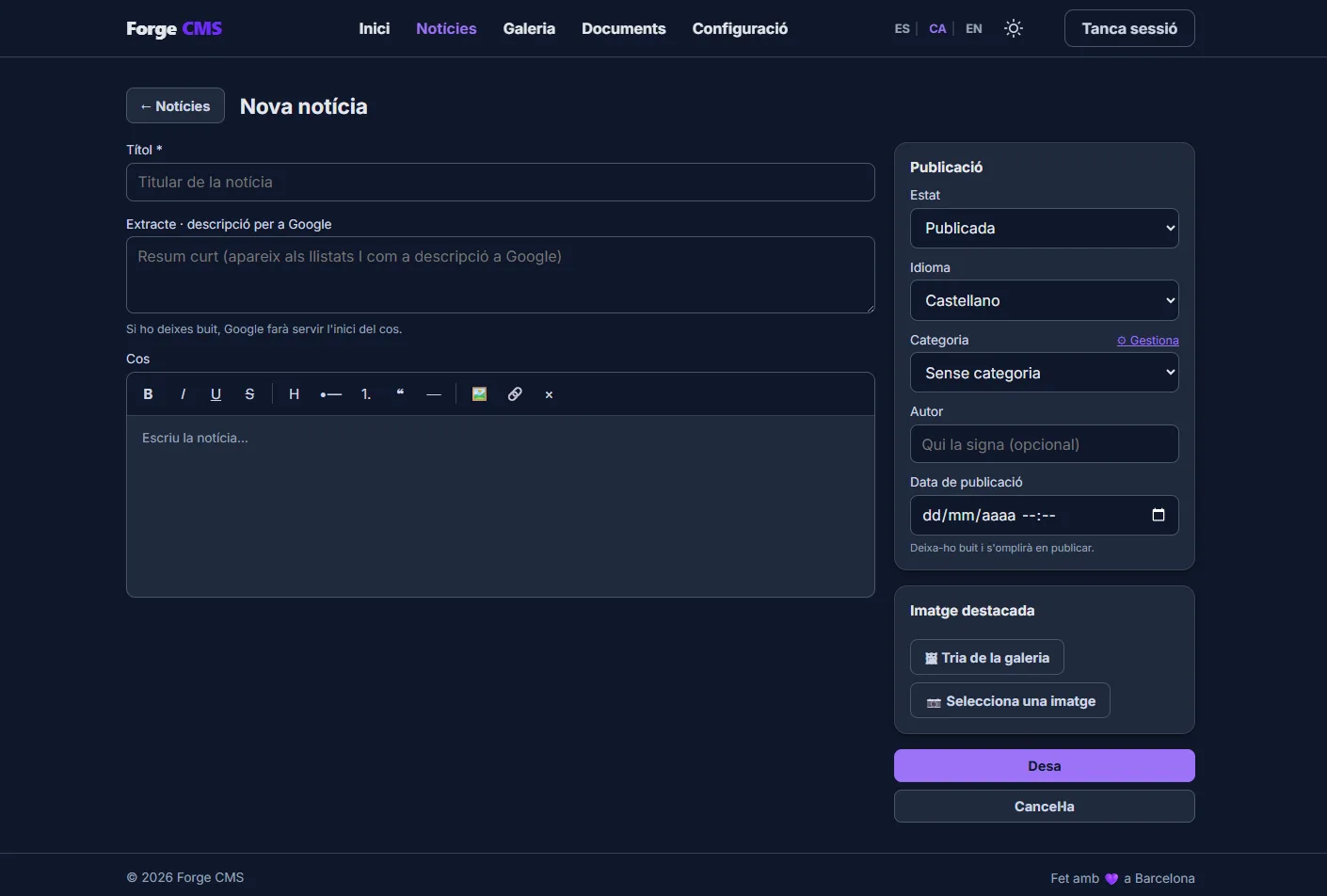Click the Forge CMS logo
Screen dimensions: 1327x896
click(174, 28)
